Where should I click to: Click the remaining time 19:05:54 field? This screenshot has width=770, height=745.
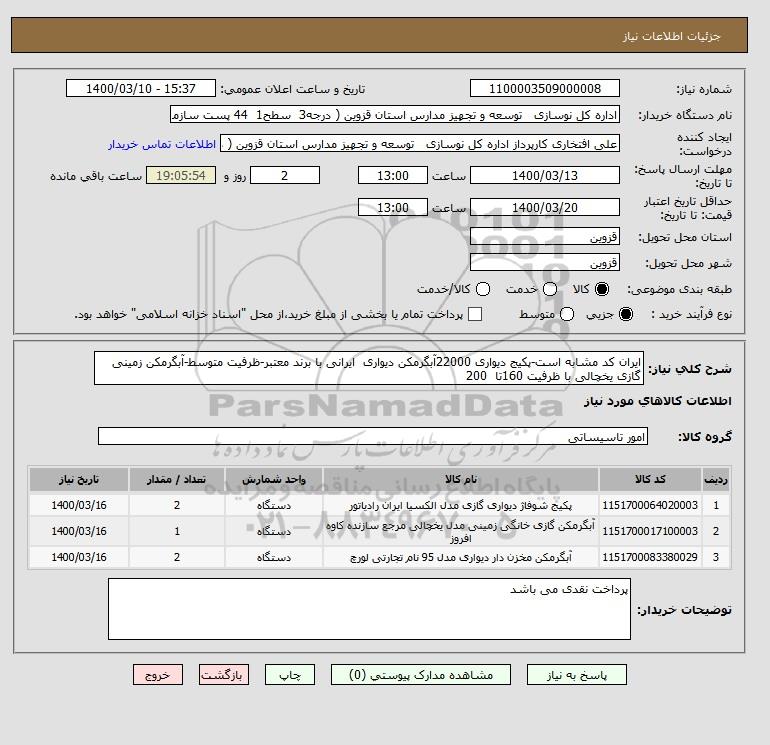181,175
